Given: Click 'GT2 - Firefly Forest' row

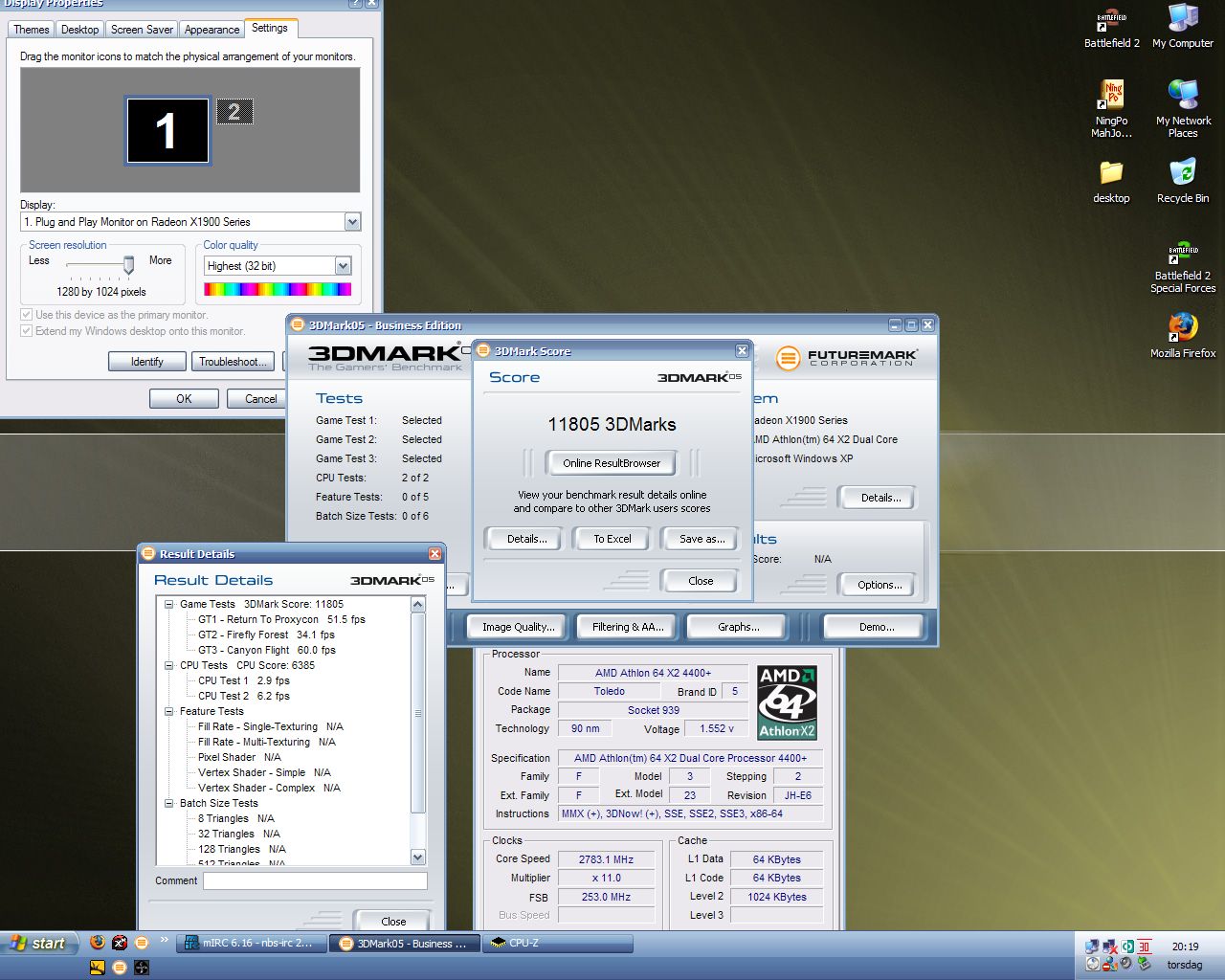Looking at the screenshot, I should (266, 635).
